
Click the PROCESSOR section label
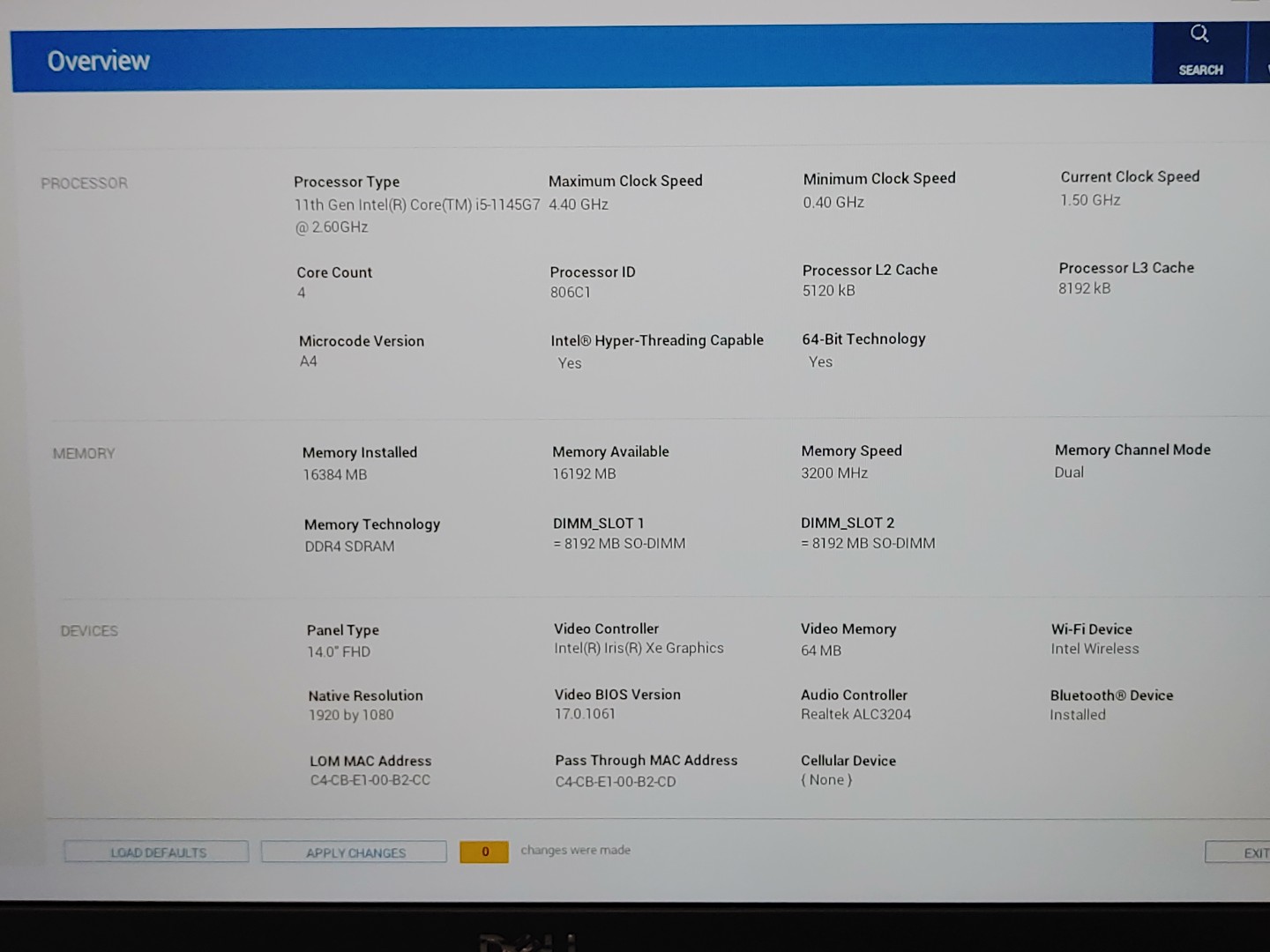85,183
